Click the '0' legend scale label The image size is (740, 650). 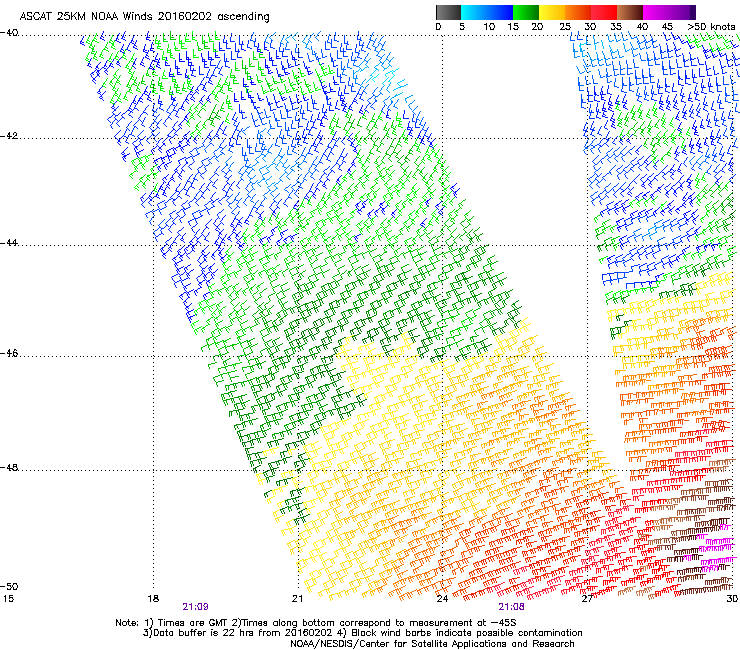click(438, 27)
